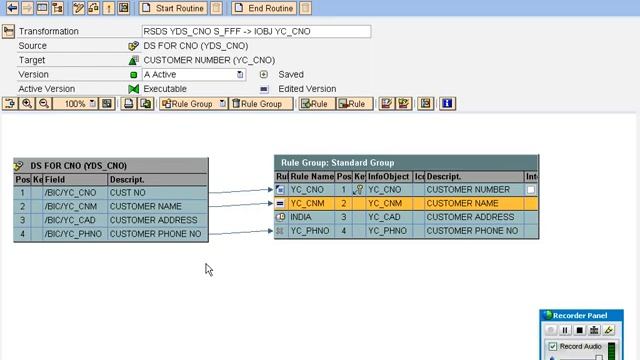Click the print icon in diagram toolbar

[x=129, y=104]
